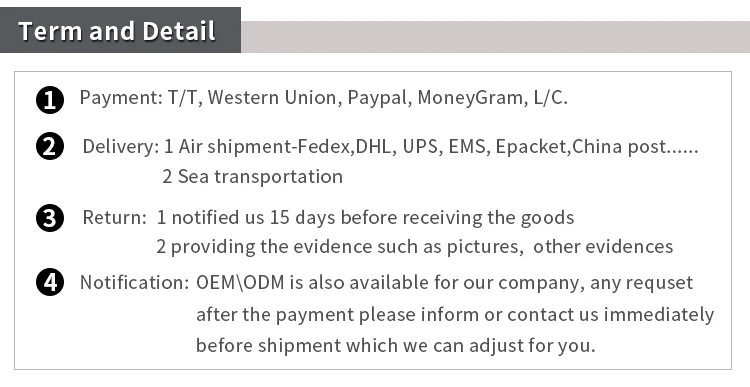
Task: Click the Return label
Action: 115,218
